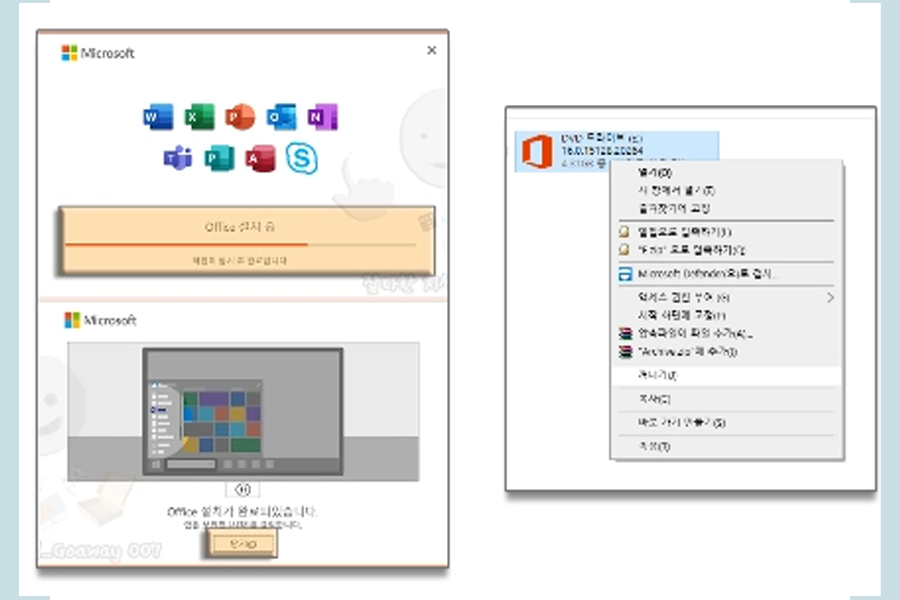Click the Skype app icon
This screenshot has width=900, height=600.
point(301,158)
